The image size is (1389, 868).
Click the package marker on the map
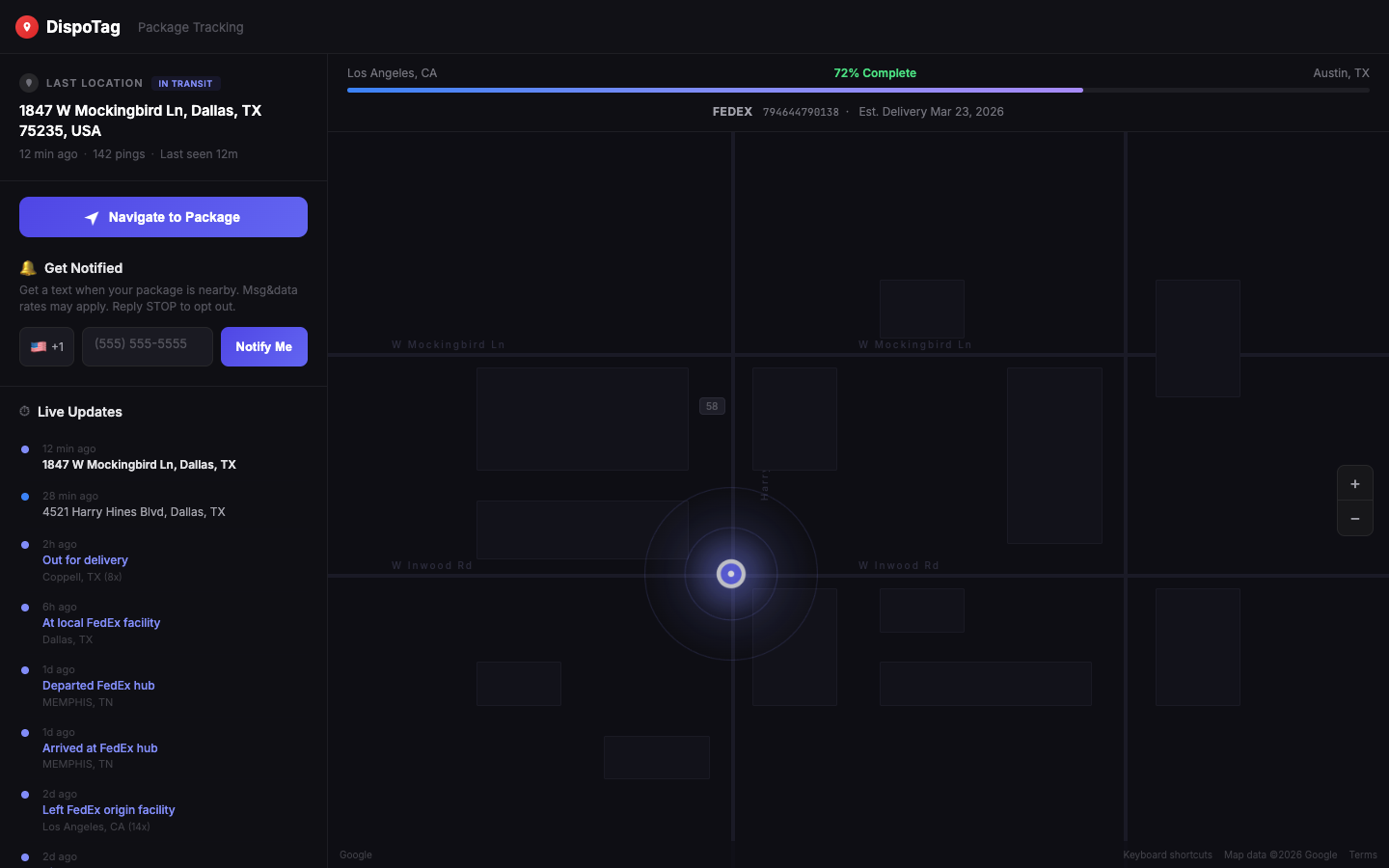[731, 574]
